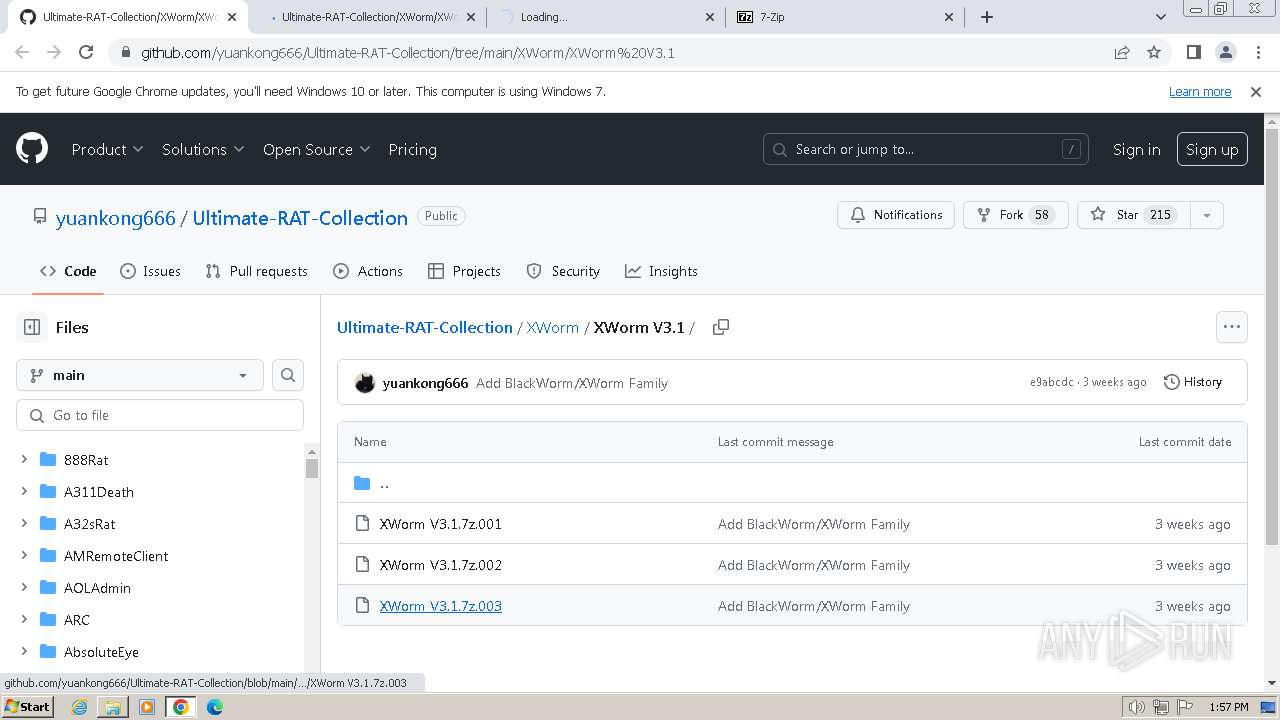1280x720 pixels.
Task: Open a new browser tab
Action: point(987,16)
